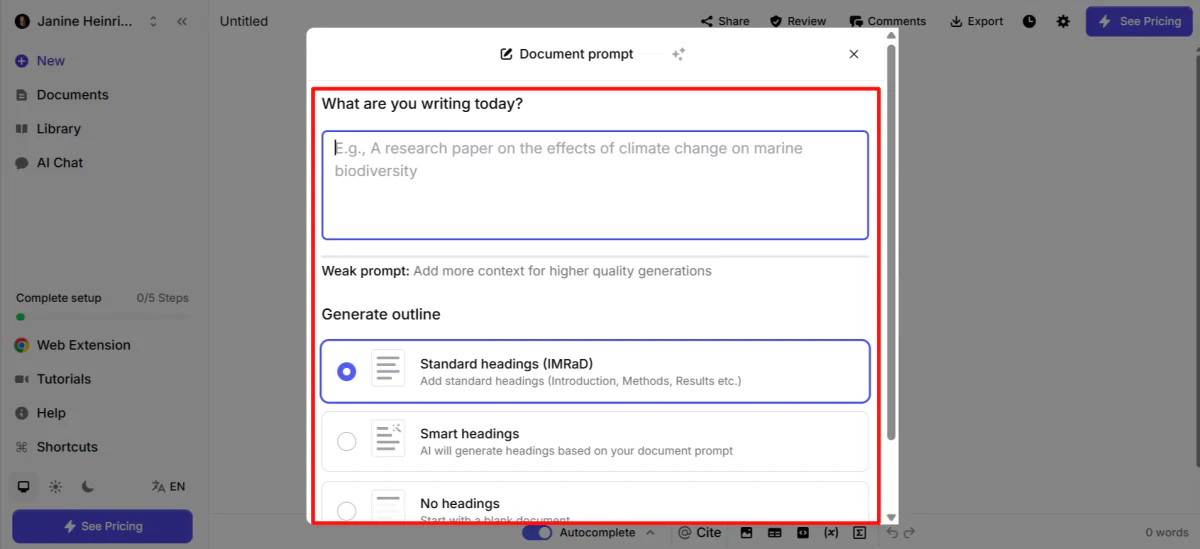
Task: Toggle the Autocomplete switch
Action: pos(537,533)
